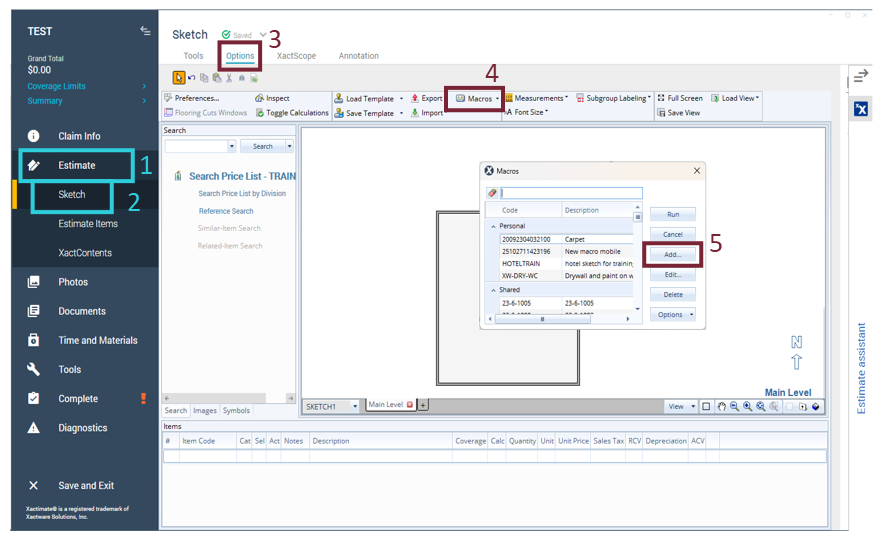
Task: Switch to the Options tab
Action: pyautogui.click(x=240, y=56)
